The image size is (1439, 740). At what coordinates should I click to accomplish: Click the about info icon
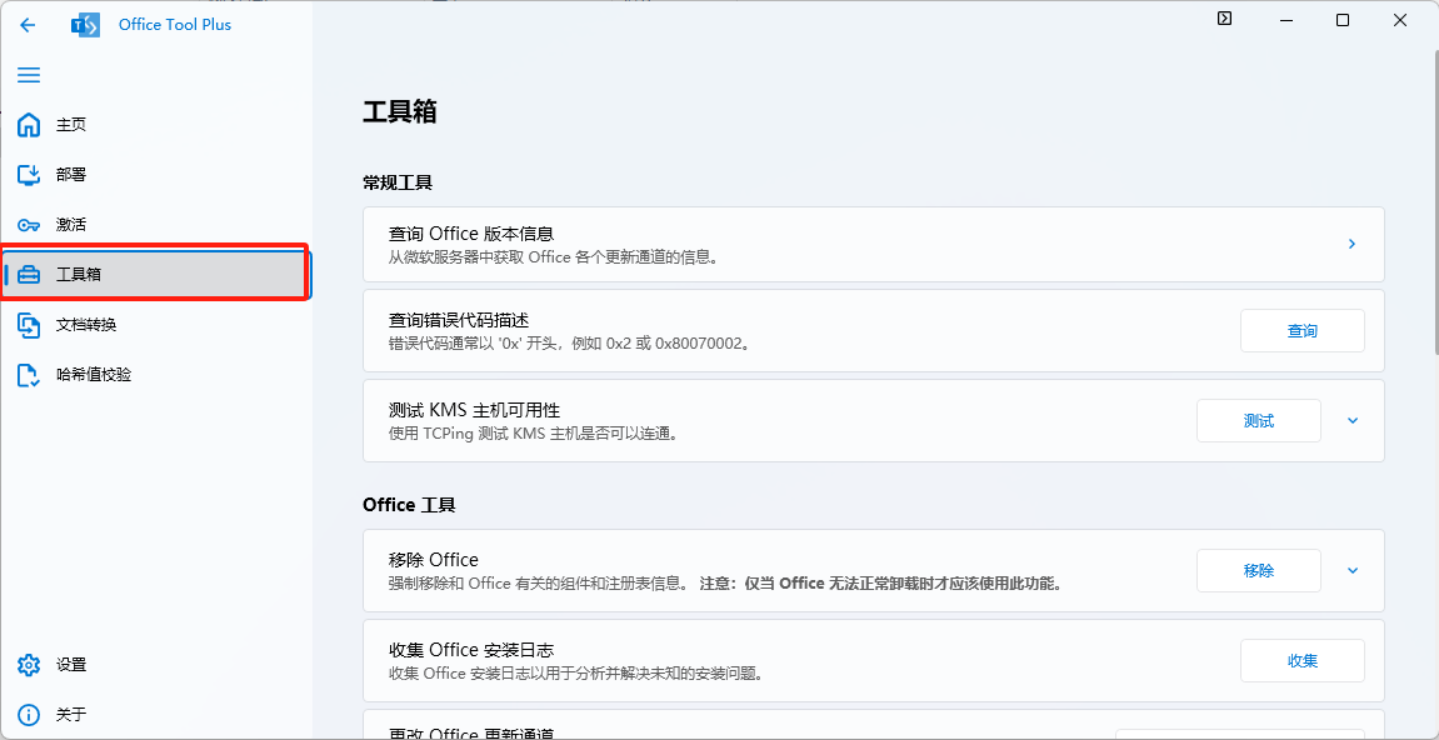29,715
